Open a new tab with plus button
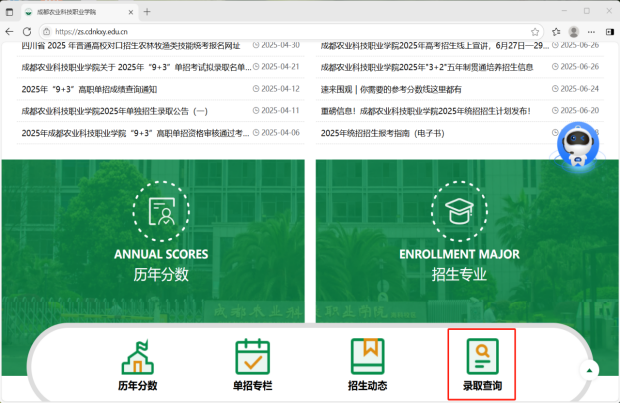Viewport: 621px width, 404px height. pyautogui.click(x=147, y=12)
